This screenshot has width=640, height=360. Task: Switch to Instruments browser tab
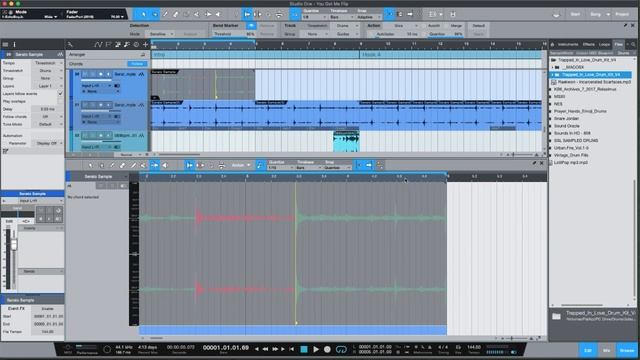(x=568, y=44)
